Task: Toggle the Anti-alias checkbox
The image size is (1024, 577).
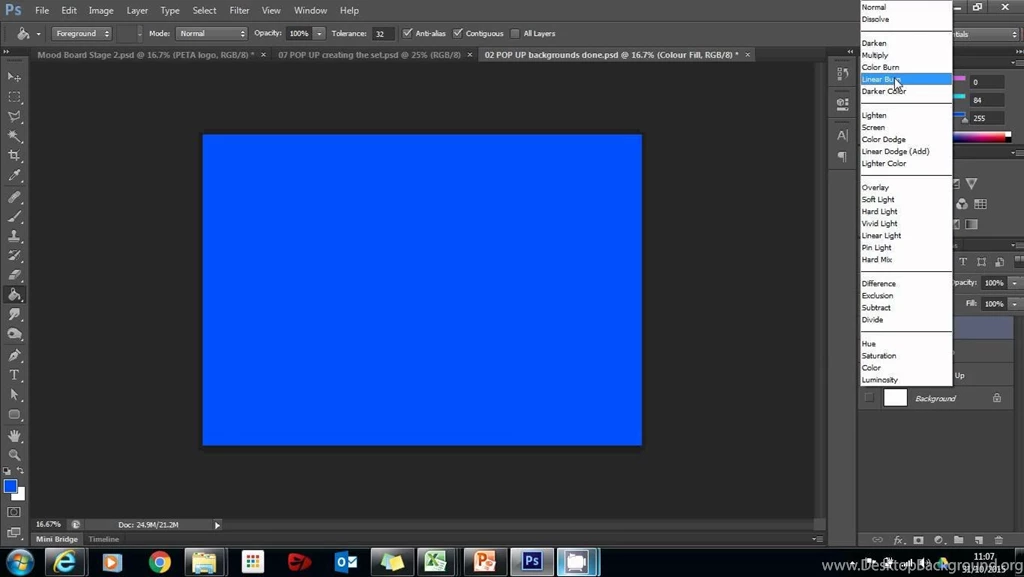Action: (406, 33)
